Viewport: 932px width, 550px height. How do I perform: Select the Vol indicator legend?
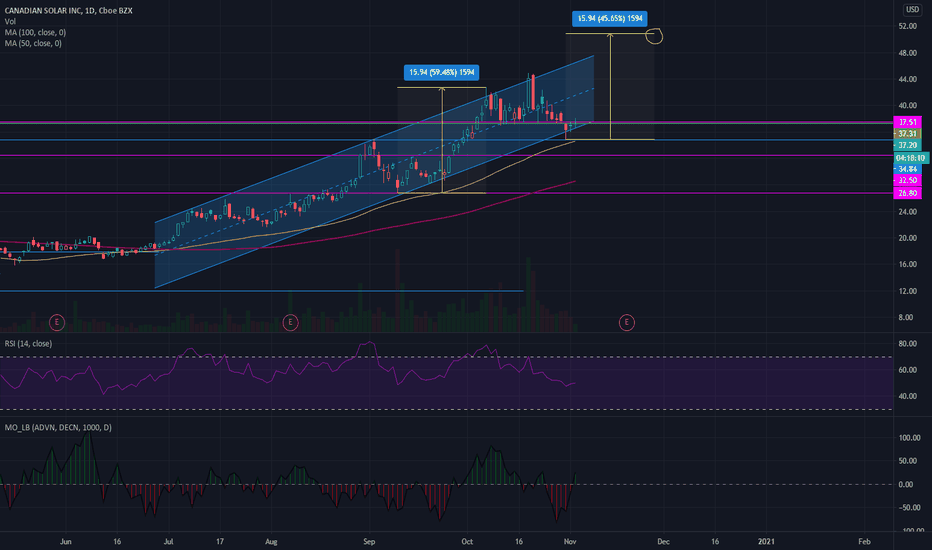(x=10, y=21)
